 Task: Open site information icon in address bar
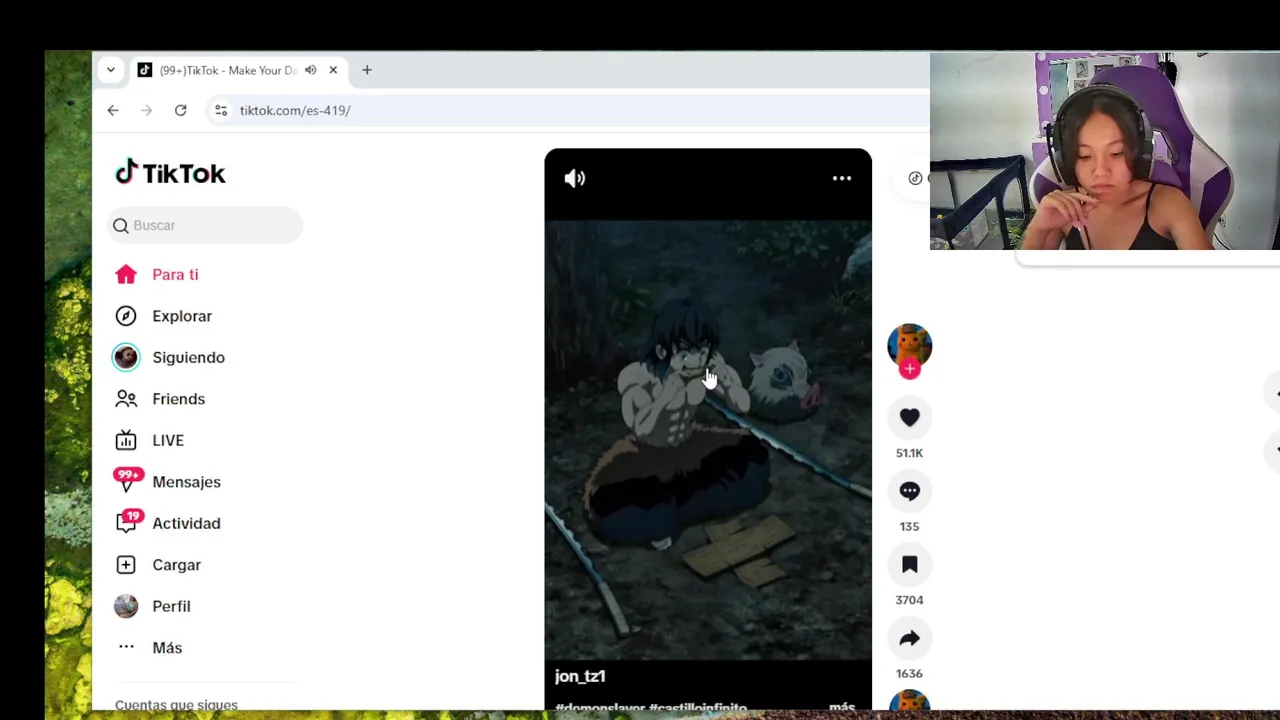[221, 110]
